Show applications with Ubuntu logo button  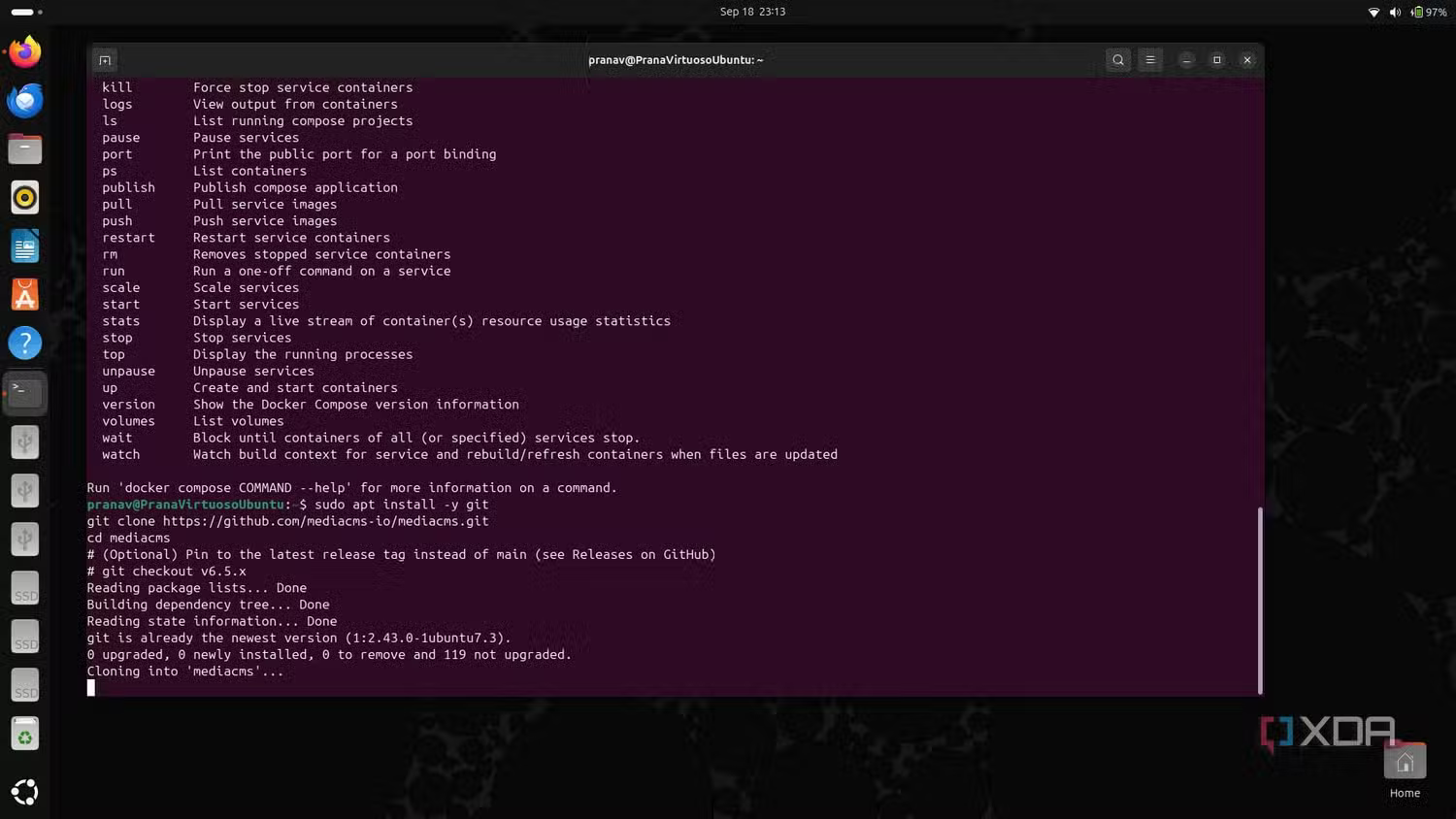point(25,792)
